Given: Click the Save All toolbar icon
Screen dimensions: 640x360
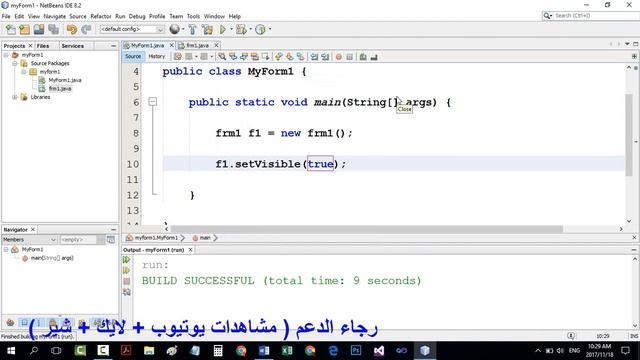Looking at the screenshot, I should click(53, 29).
